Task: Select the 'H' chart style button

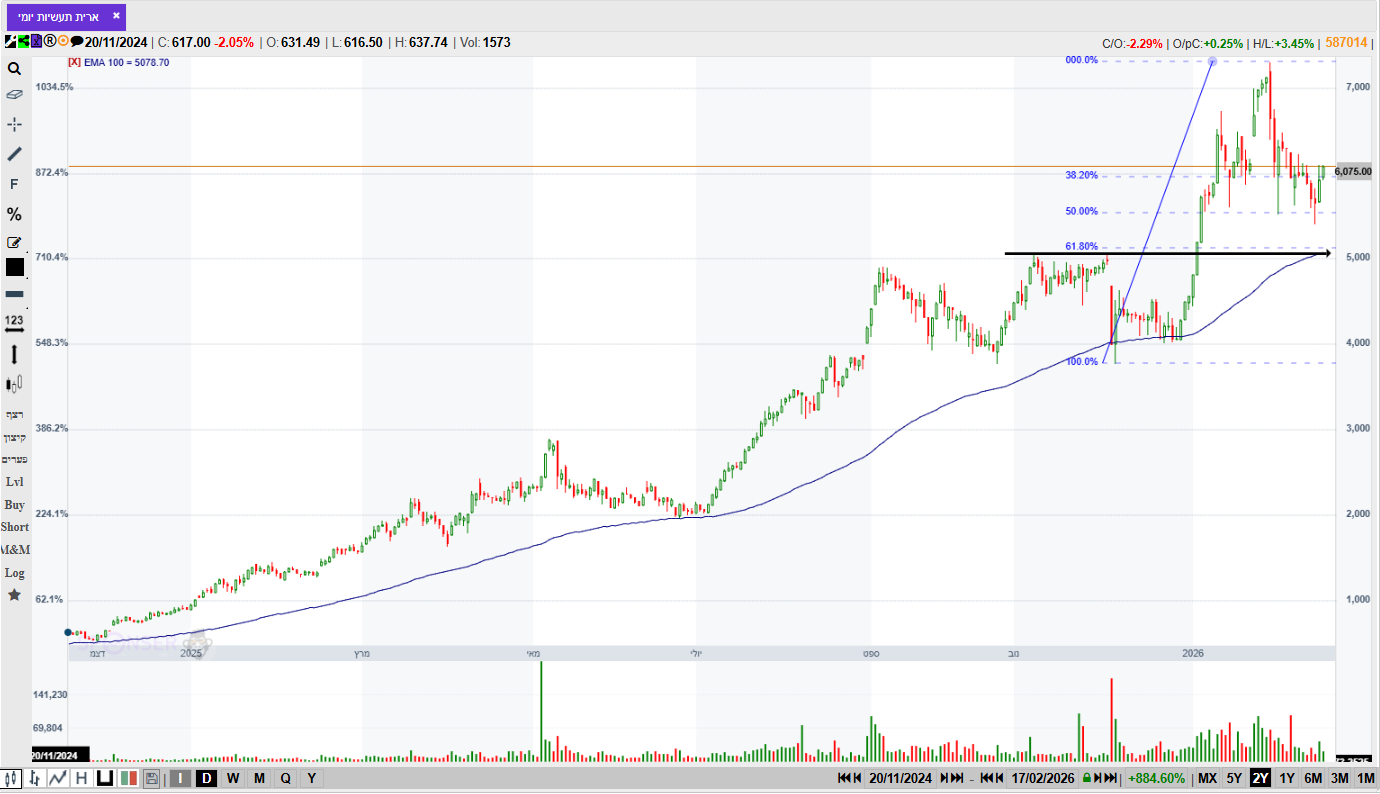Action: tap(81, 778)
